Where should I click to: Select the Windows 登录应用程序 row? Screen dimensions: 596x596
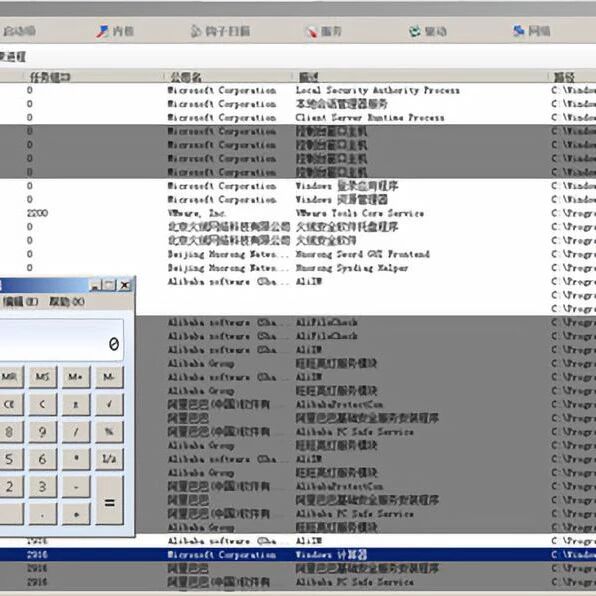pyautogui.click(x=298, y=186)
